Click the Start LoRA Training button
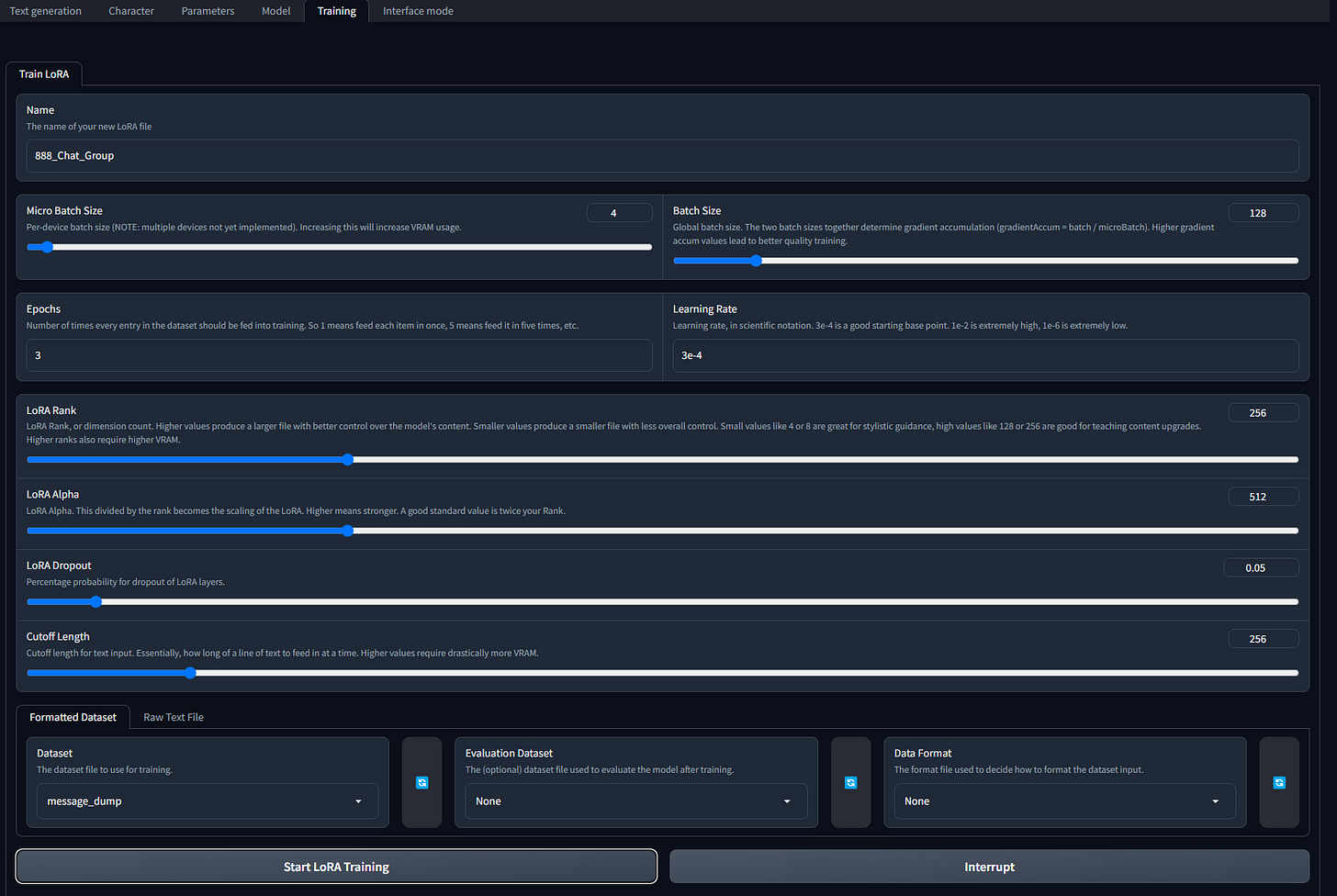1337x896 pixels. pyautogui.click(x=336, y=867)
